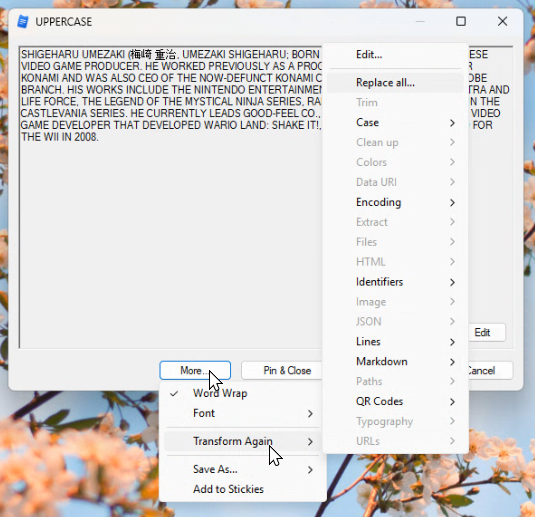The width and height of the screenshot is (535, 517).
Task: Expand the Data URI submenu
Action: [x=395, y=182]
